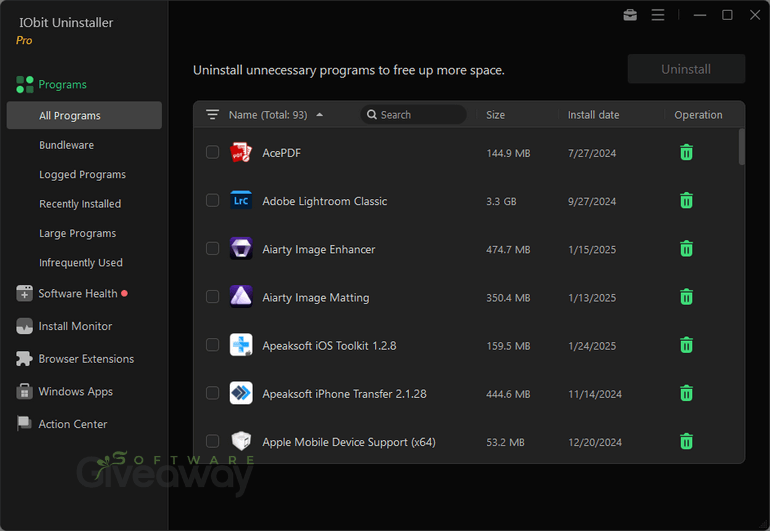Click trash icon for Apeaksoft iOS Toolkit
The width and height of the screenshot is (770, 531).
(687, 345)
